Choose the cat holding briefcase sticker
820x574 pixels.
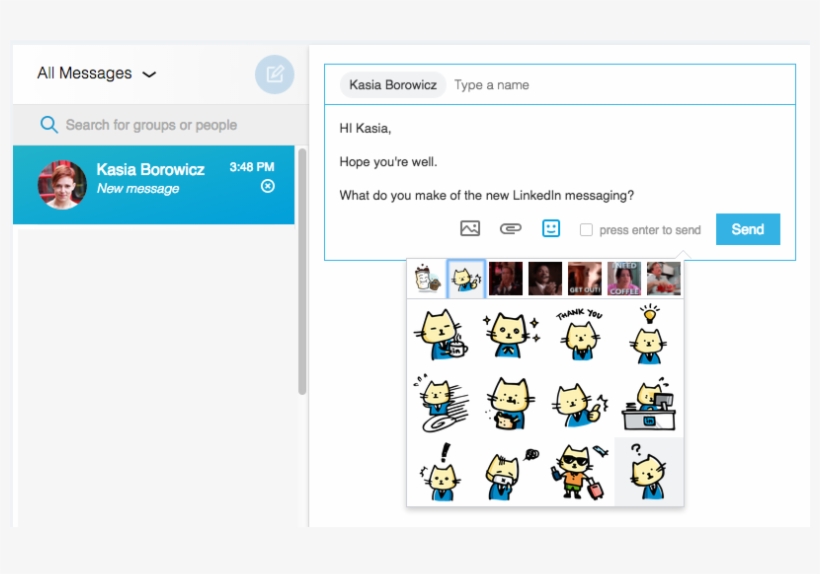point(510,403)
